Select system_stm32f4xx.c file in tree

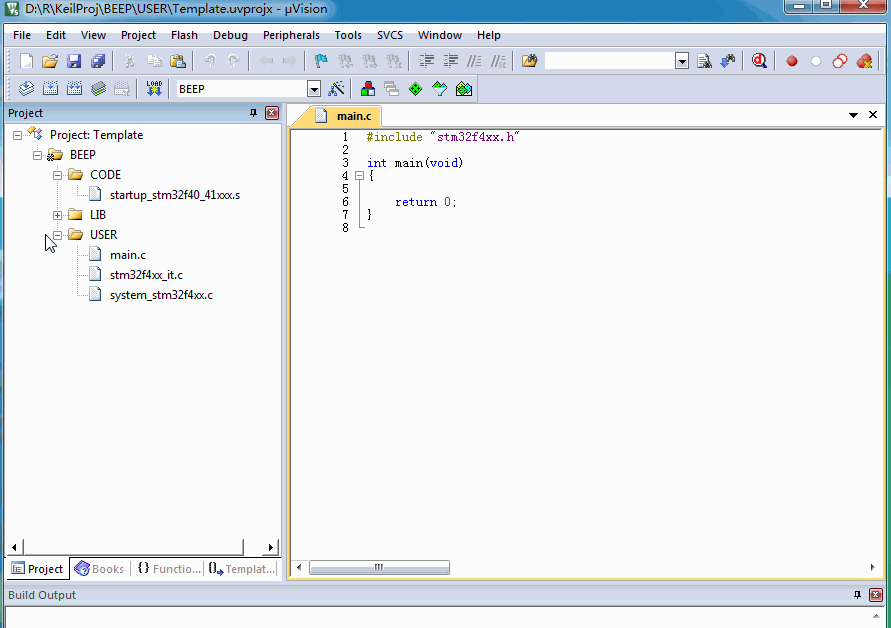pyautogui.click(x=161, y=295)
